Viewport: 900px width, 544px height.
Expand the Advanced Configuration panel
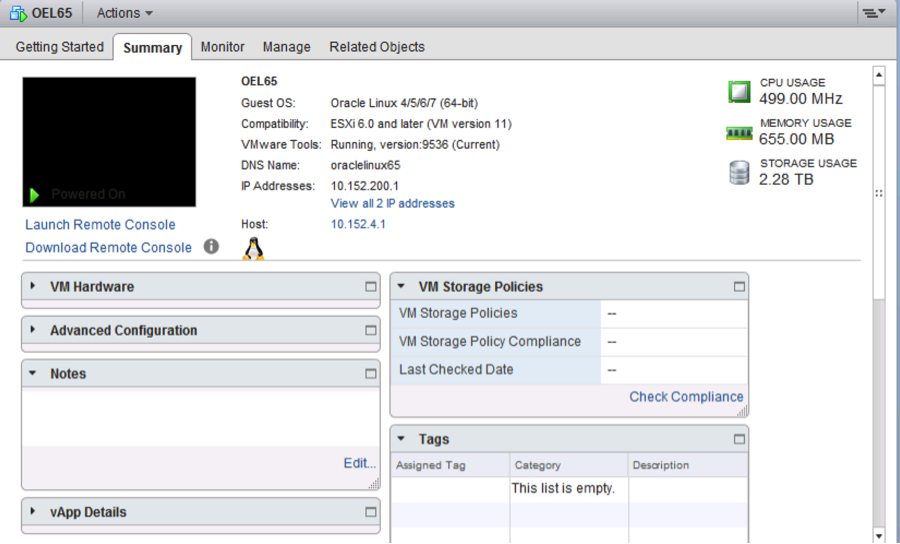[x=33, y=329]
